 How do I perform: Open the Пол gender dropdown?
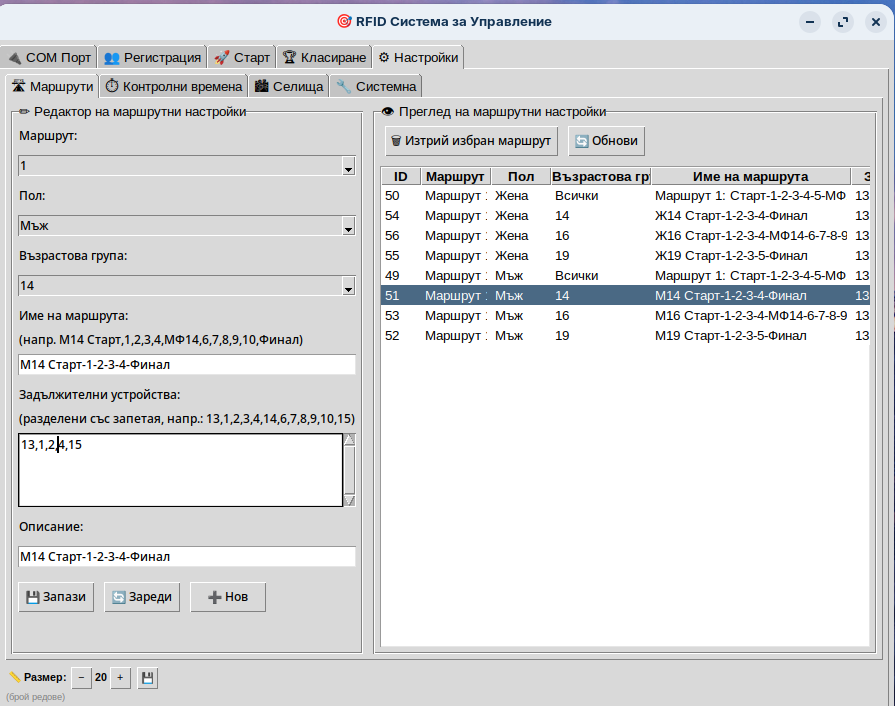pyautogui.click(x=348, y=227)
